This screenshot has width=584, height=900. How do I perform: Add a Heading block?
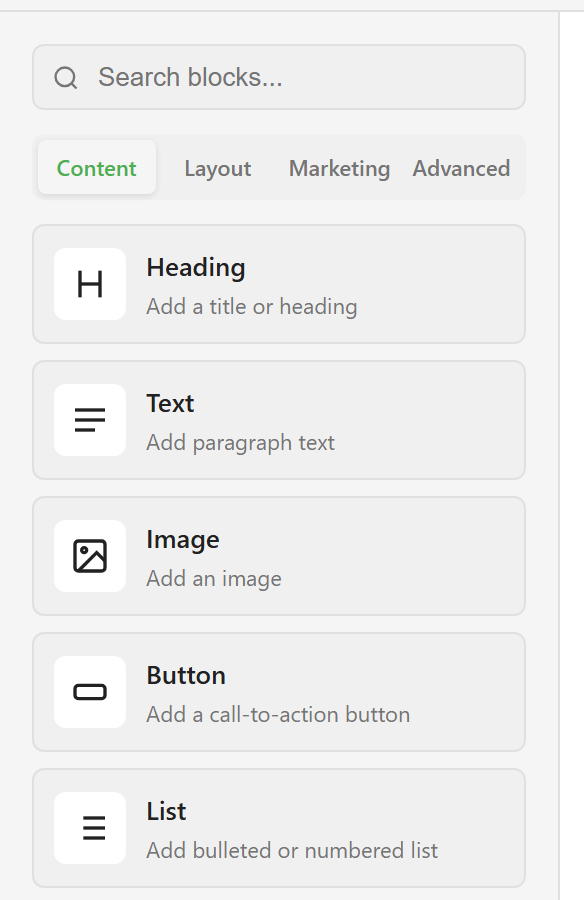tap(279, 284)
